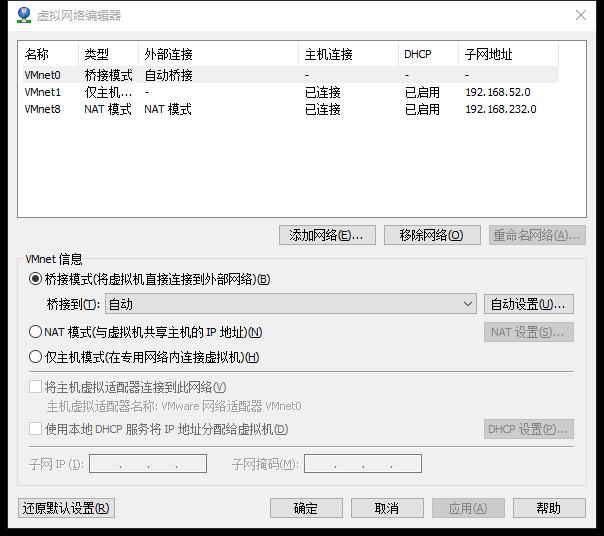Confirm with the 确定 button
Viewport: 604px width, 536px height.
pyautogui.click(x=306, y=508)
